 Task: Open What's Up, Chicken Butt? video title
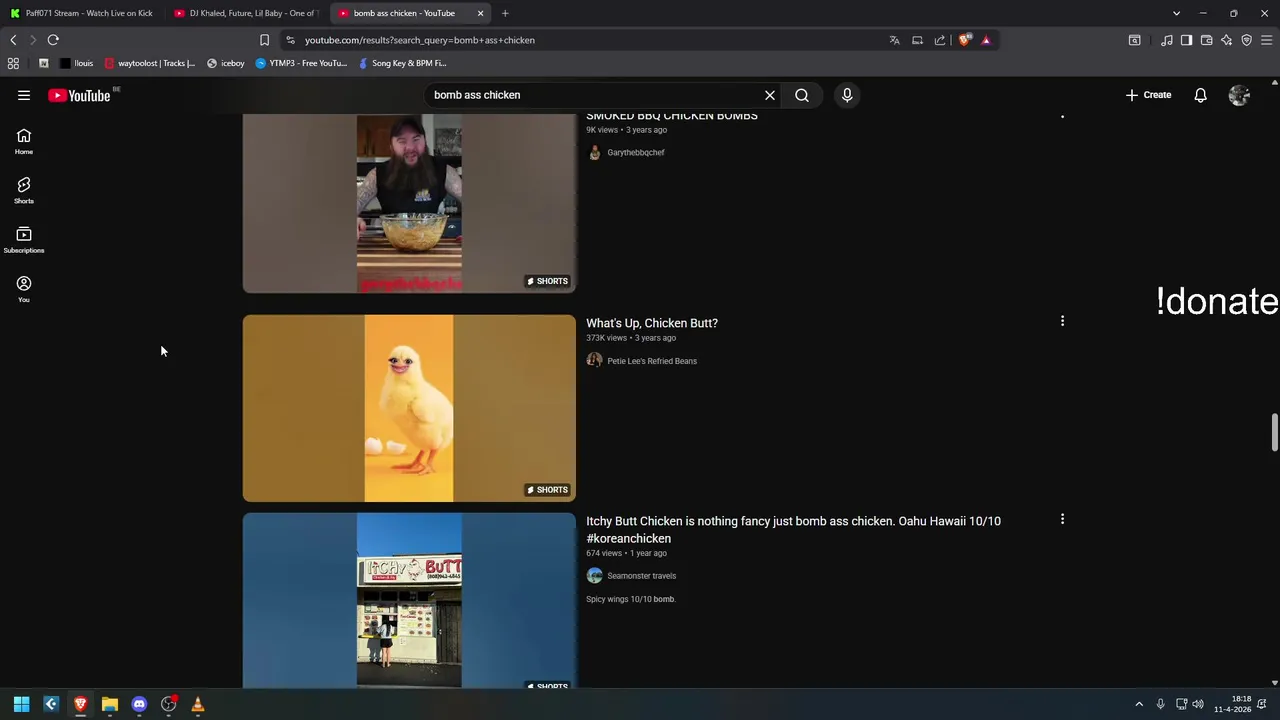click(x=652, y=323)
